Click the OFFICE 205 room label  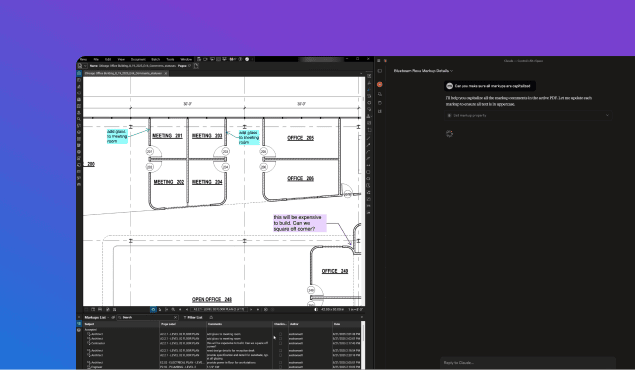tap(300, 138)
